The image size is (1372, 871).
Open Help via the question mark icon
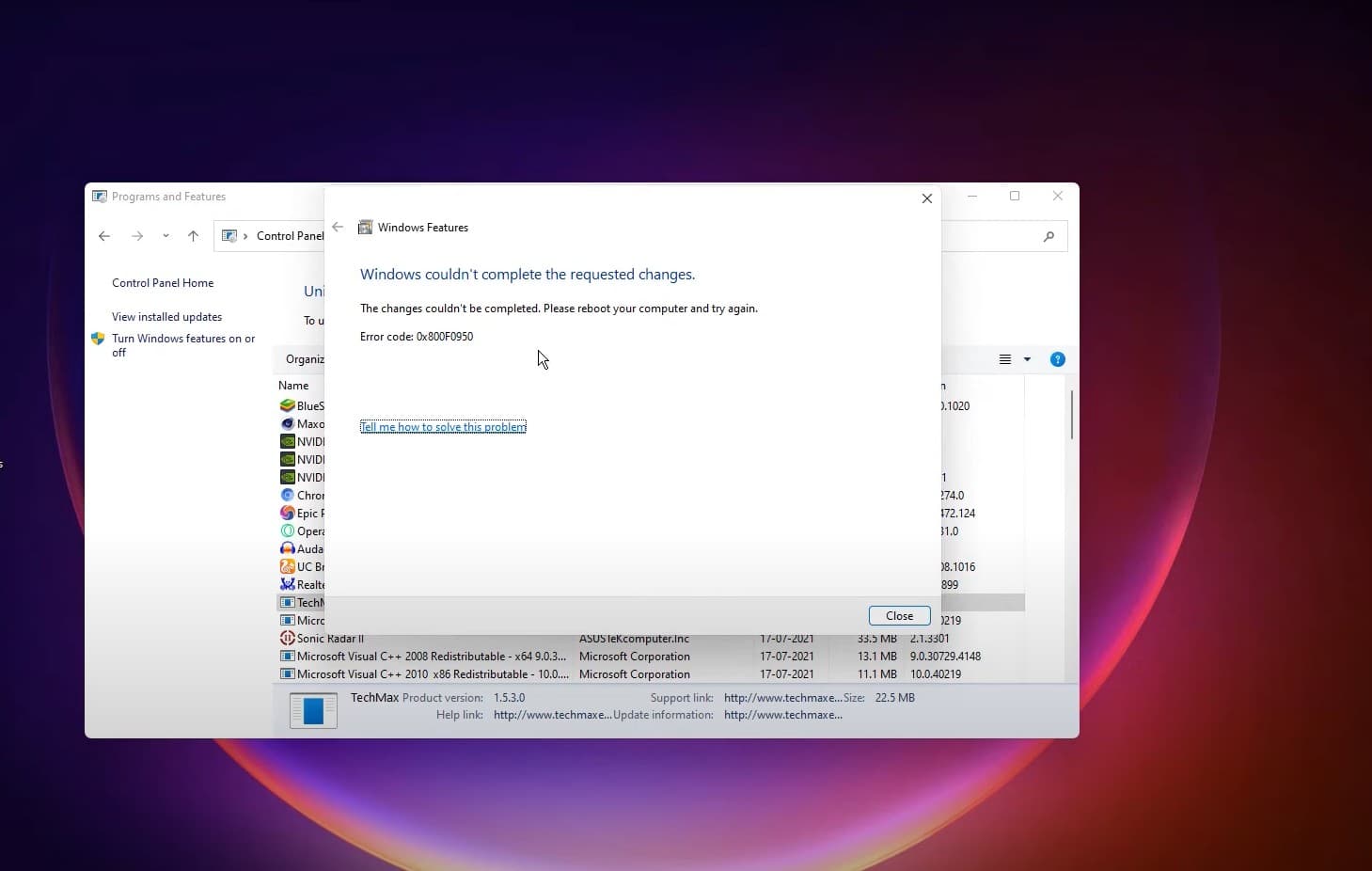tap(1057, 358)
